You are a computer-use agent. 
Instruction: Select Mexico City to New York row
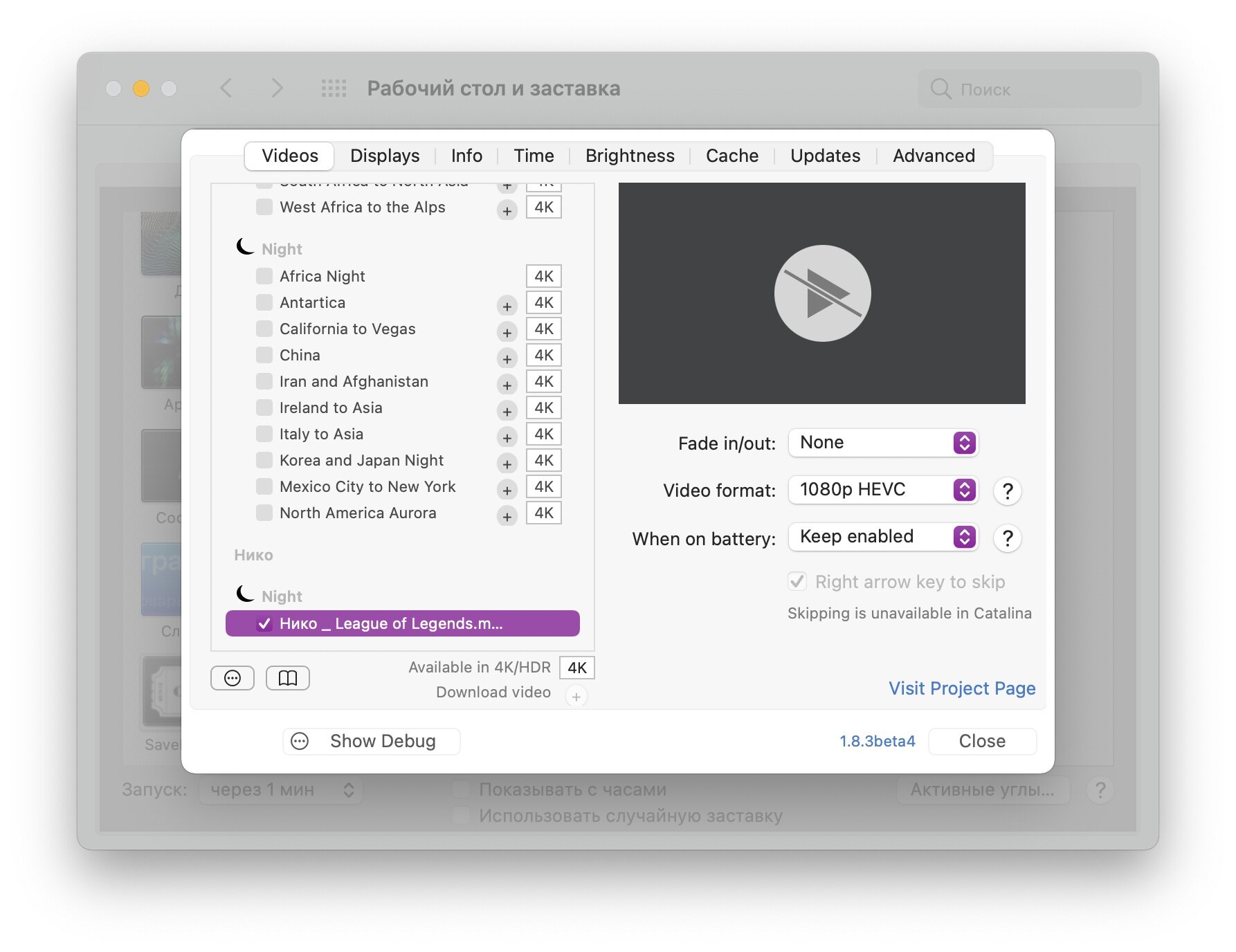(x=367, y=486)
